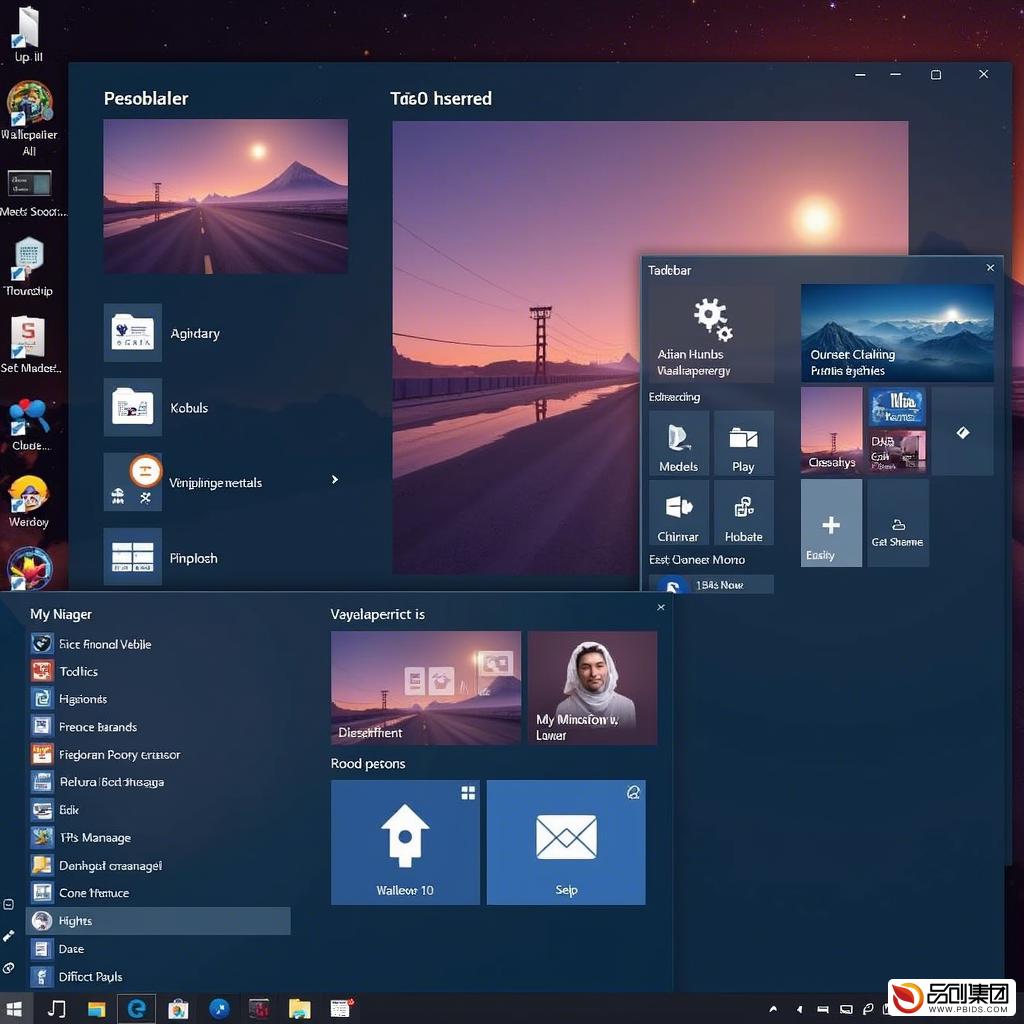Open the Tlouredhip desktop icon
1024x1024 pixels.
click(x=29, y=266)
